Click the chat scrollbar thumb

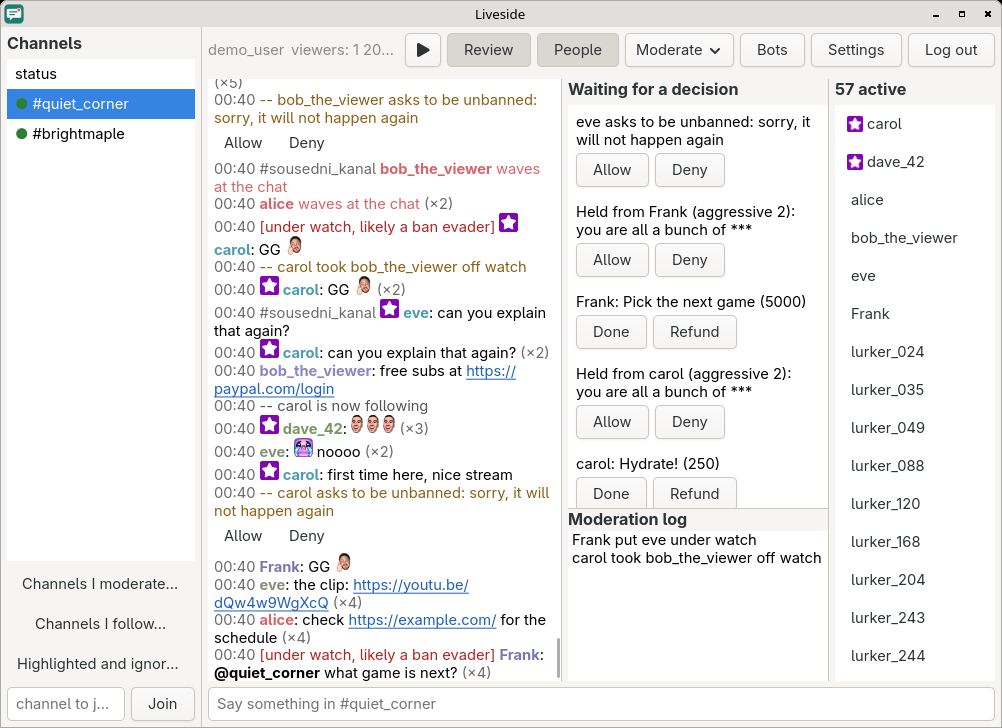559,658
